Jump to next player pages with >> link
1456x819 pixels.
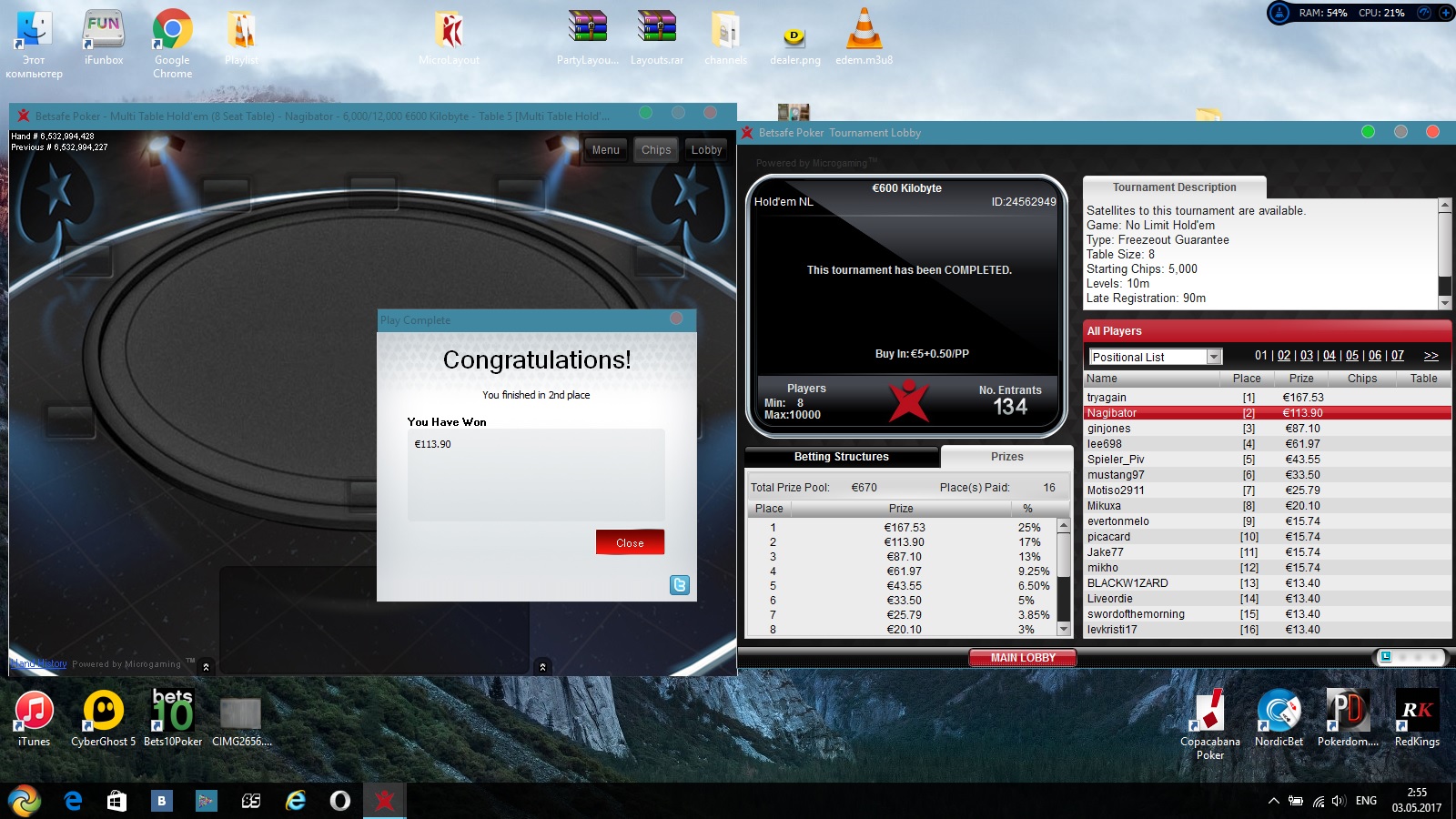pos(1431,356)
